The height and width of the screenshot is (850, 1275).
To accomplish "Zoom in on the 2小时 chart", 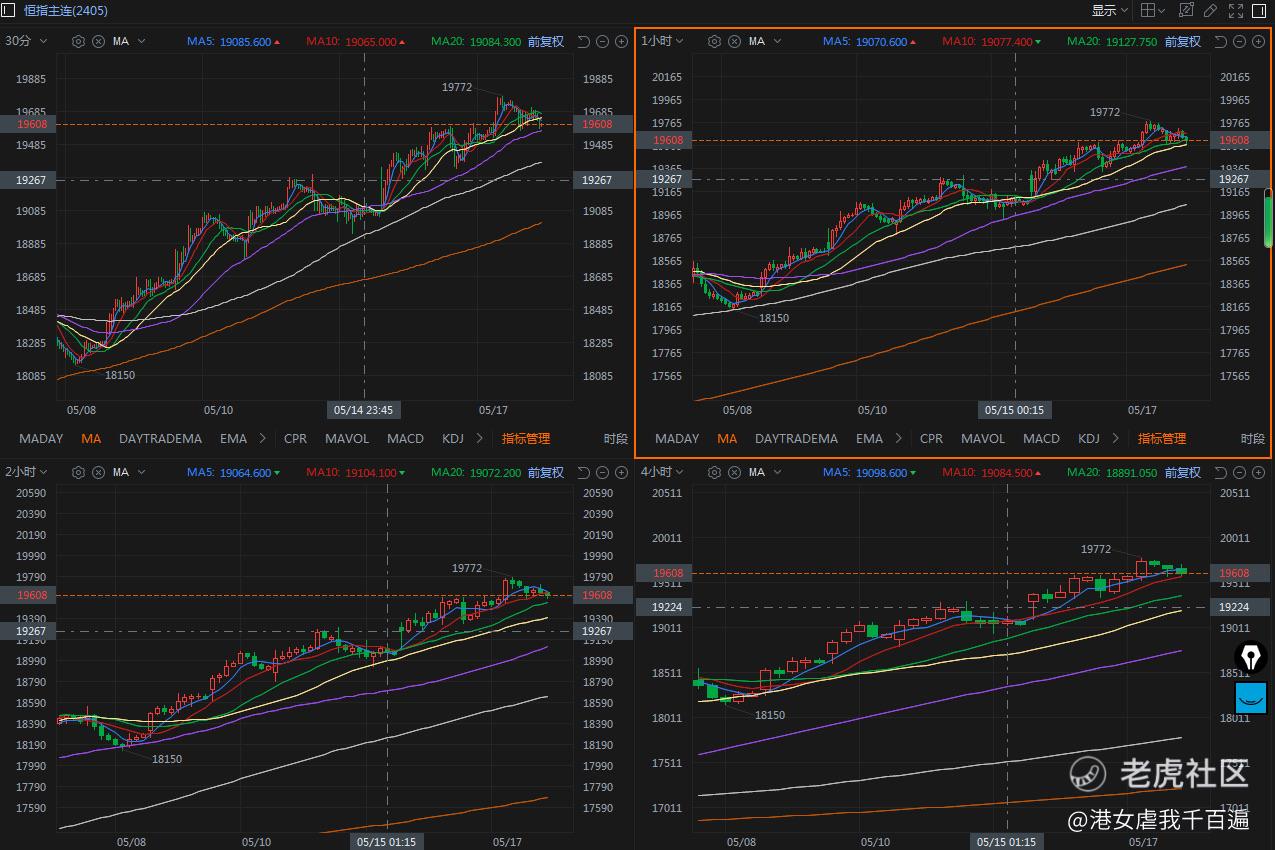I will tap(621, 472).
